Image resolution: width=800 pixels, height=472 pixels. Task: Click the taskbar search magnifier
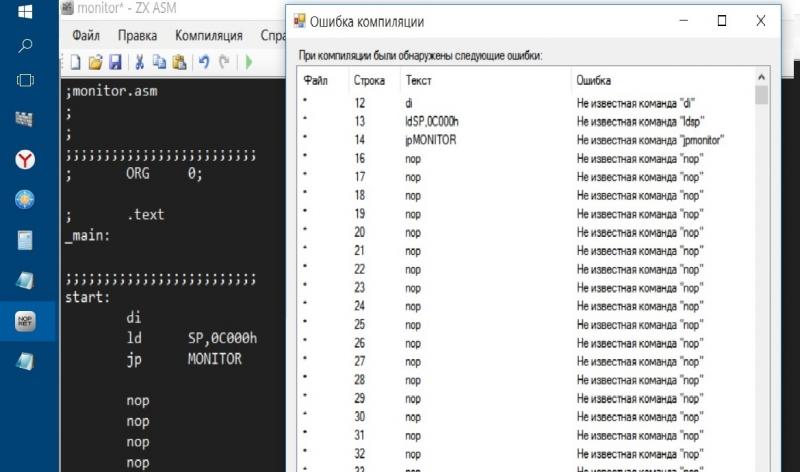pyautogui.click(x=25, y=45)
